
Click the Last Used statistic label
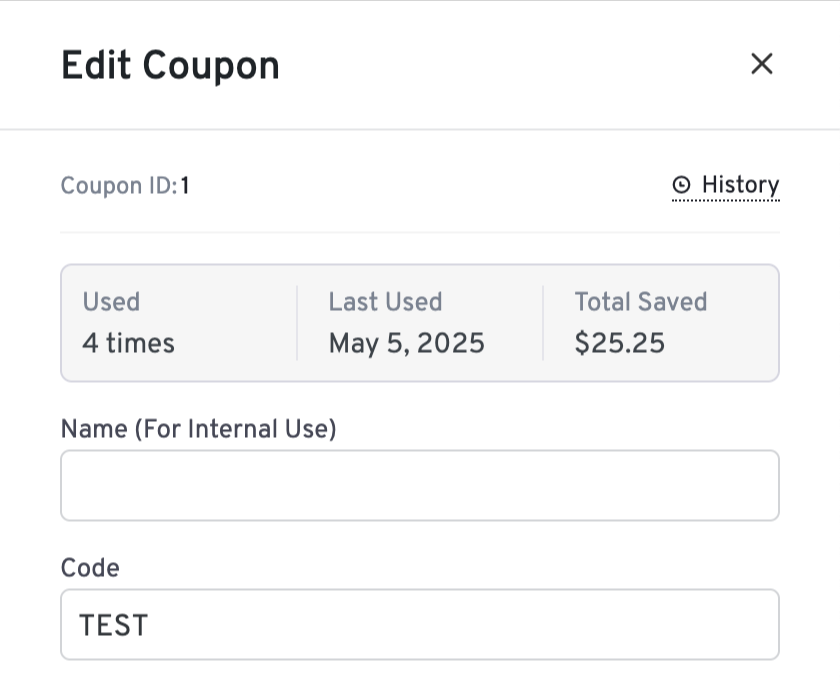(x=386, y=301)
